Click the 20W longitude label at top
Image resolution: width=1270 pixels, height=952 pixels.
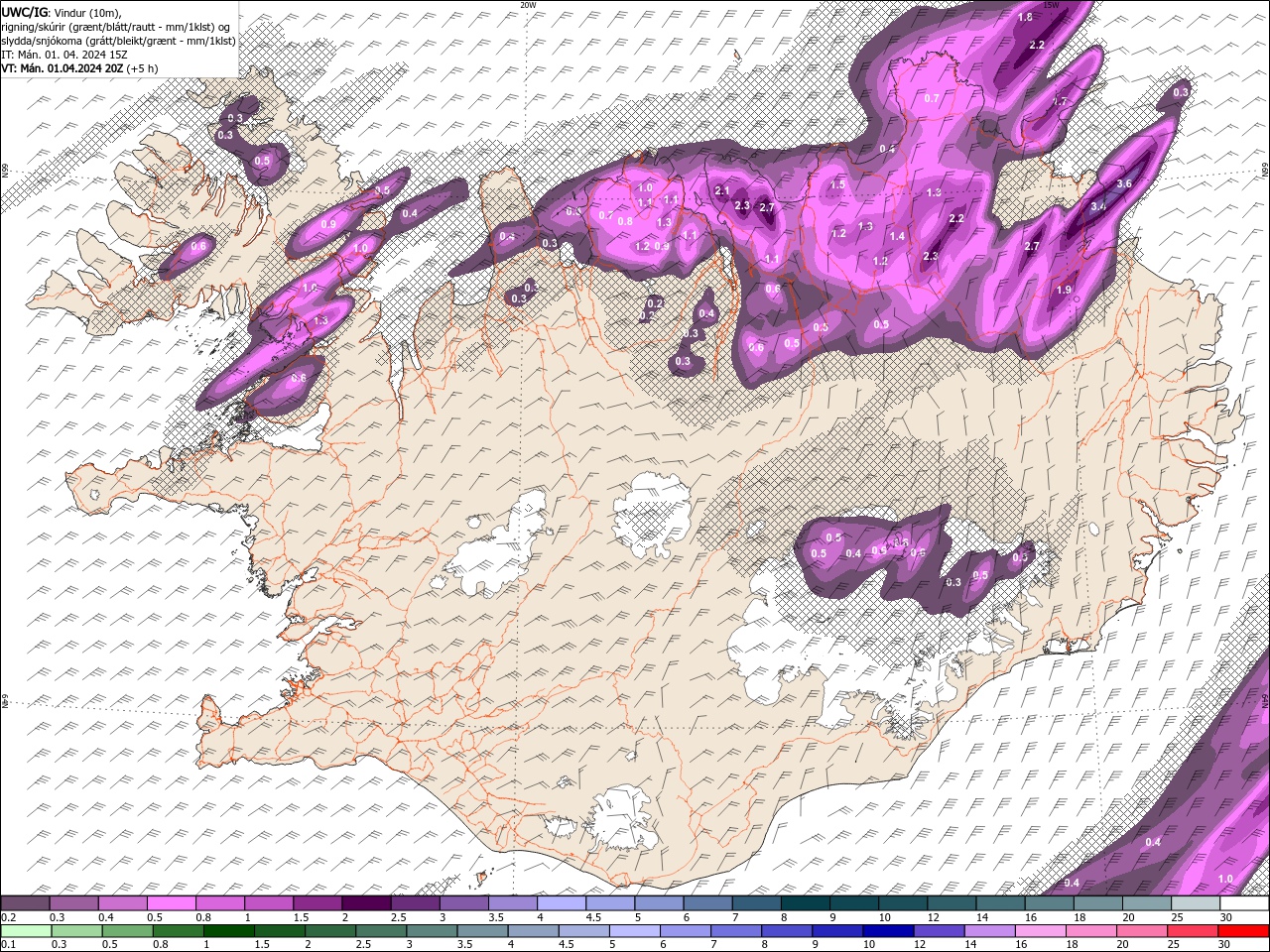click(528, 5)
